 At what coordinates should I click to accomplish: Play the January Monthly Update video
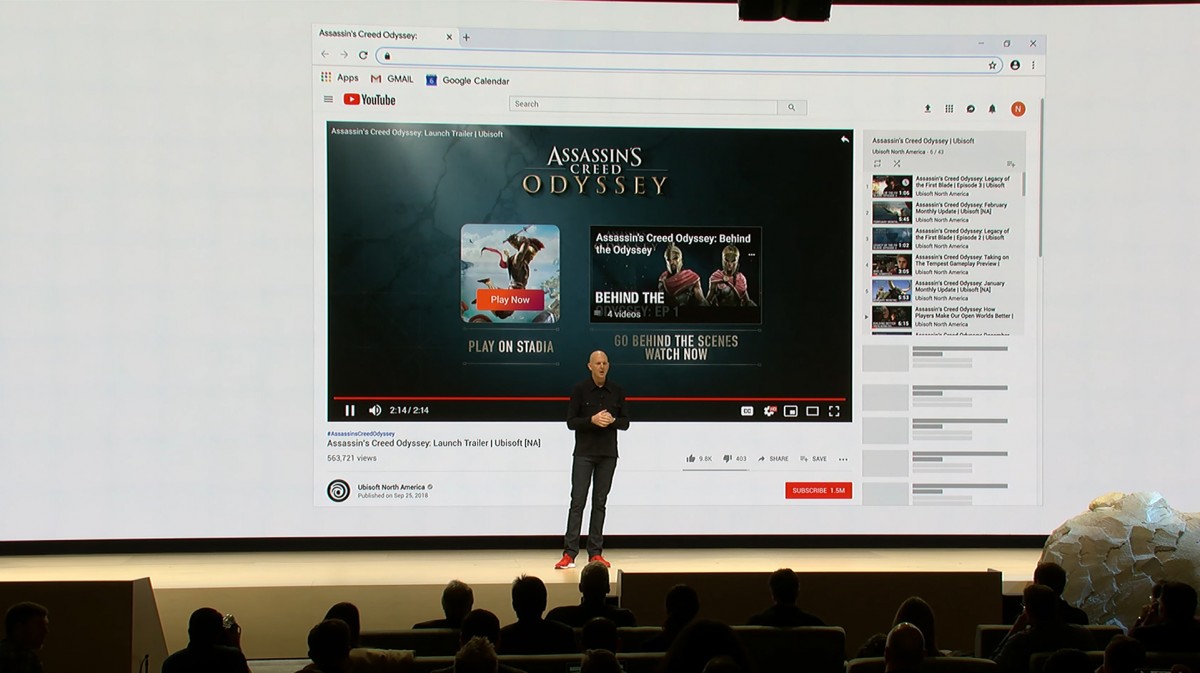(942, 290)
